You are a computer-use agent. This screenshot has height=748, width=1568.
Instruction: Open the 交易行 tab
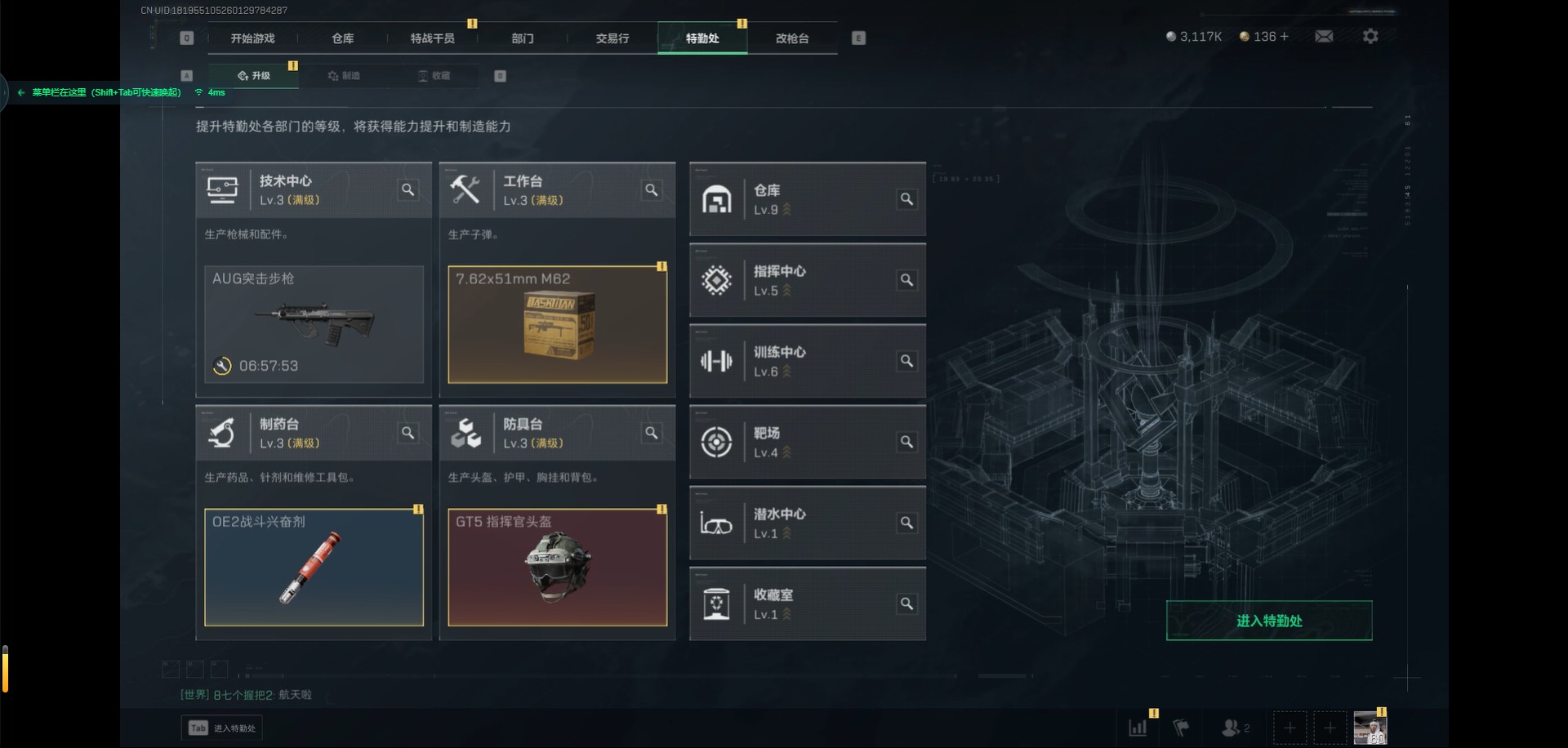click(x=612, y=38)
